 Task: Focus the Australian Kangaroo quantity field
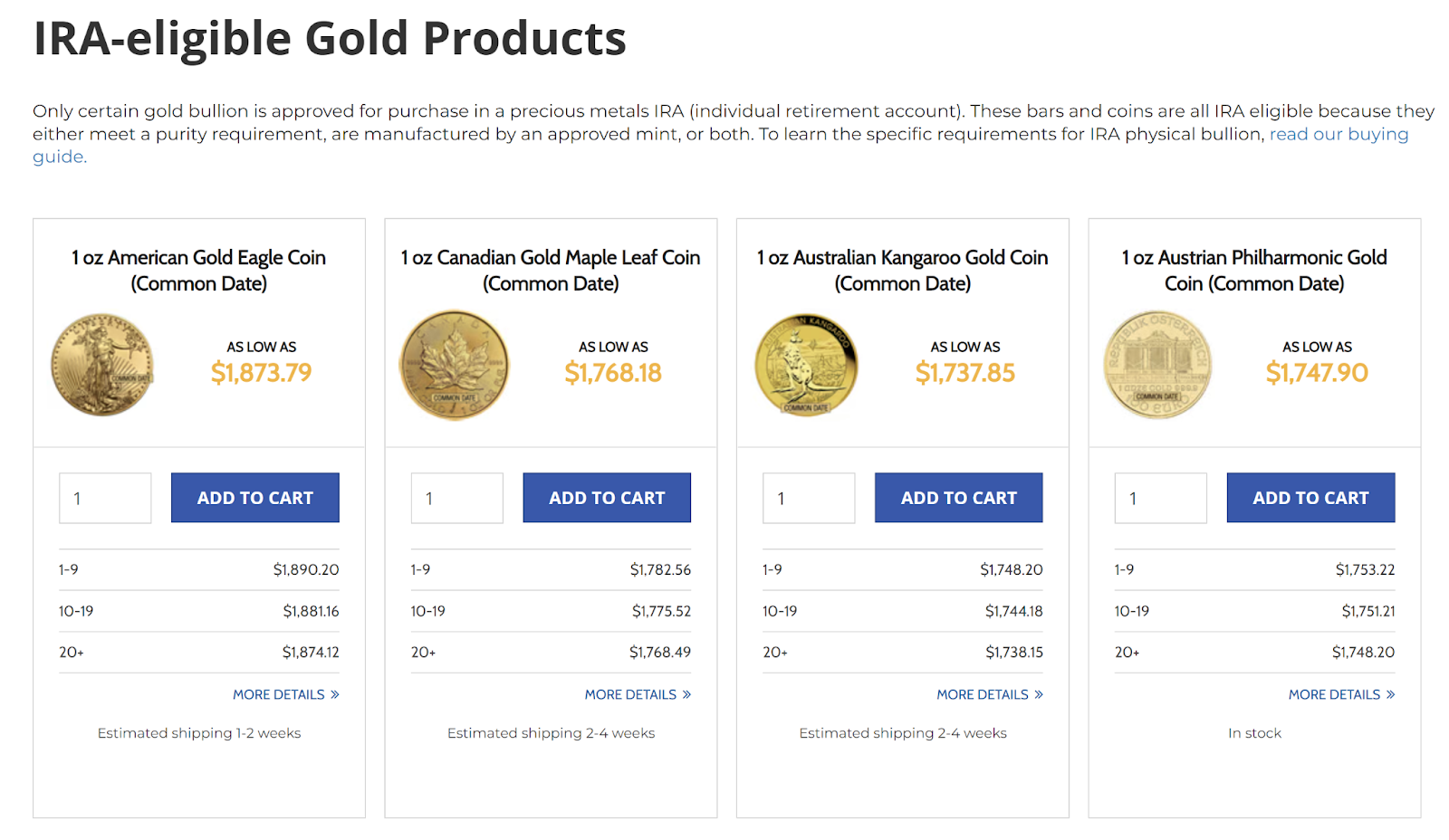point(809,498)
